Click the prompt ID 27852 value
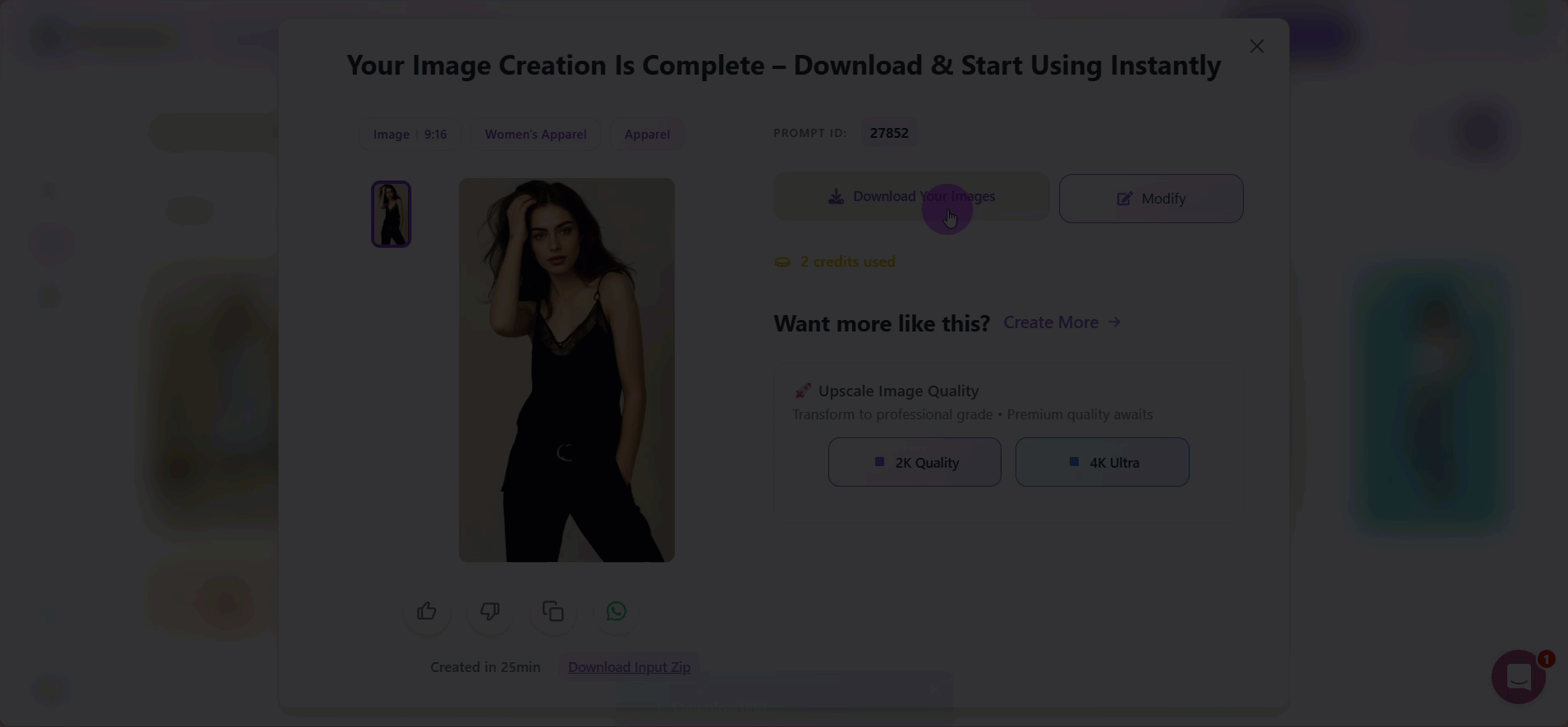The width and height of the screenshot is (1568, 727). 889,133
